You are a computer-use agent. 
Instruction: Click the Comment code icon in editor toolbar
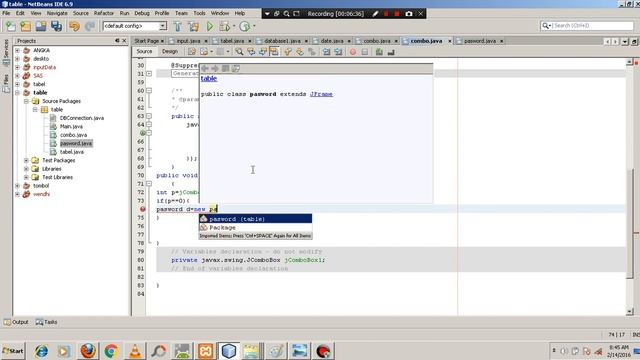click(379, 52)
